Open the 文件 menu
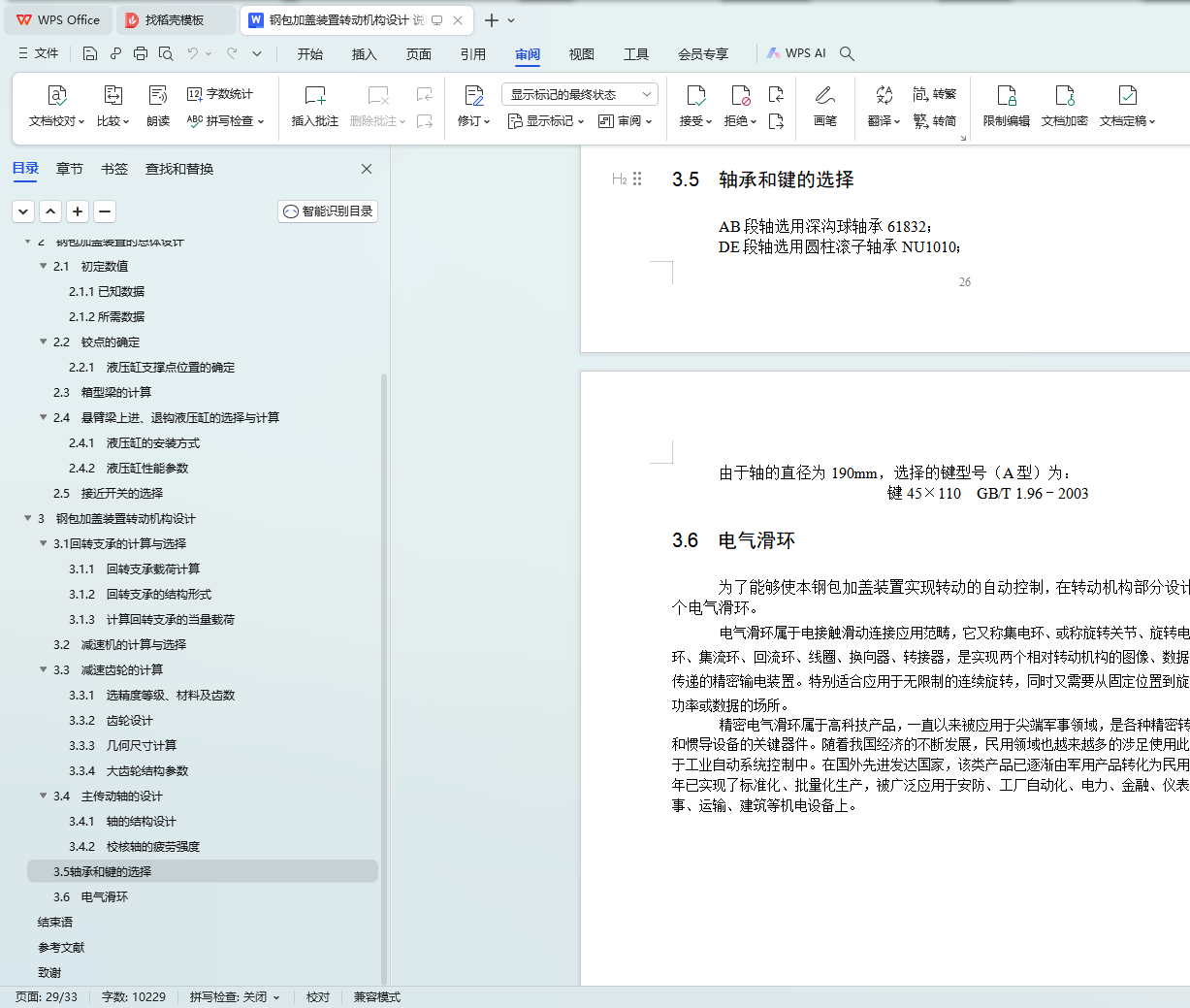1190x1008 pixels. coord(39,53)
